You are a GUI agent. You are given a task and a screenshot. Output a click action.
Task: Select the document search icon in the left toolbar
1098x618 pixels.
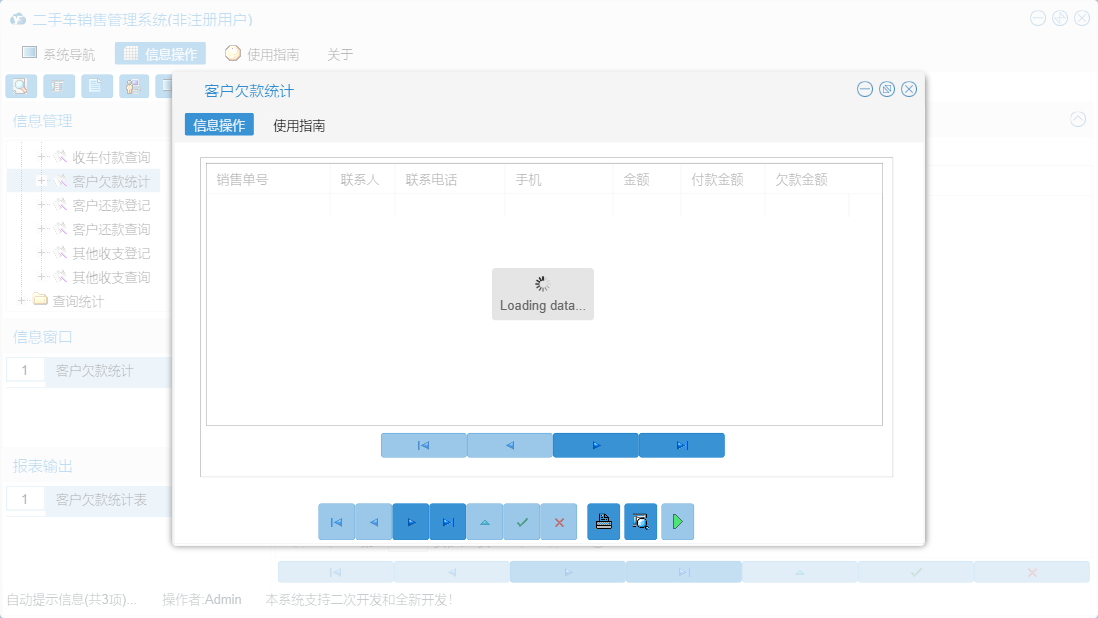[x=20, y=86]
